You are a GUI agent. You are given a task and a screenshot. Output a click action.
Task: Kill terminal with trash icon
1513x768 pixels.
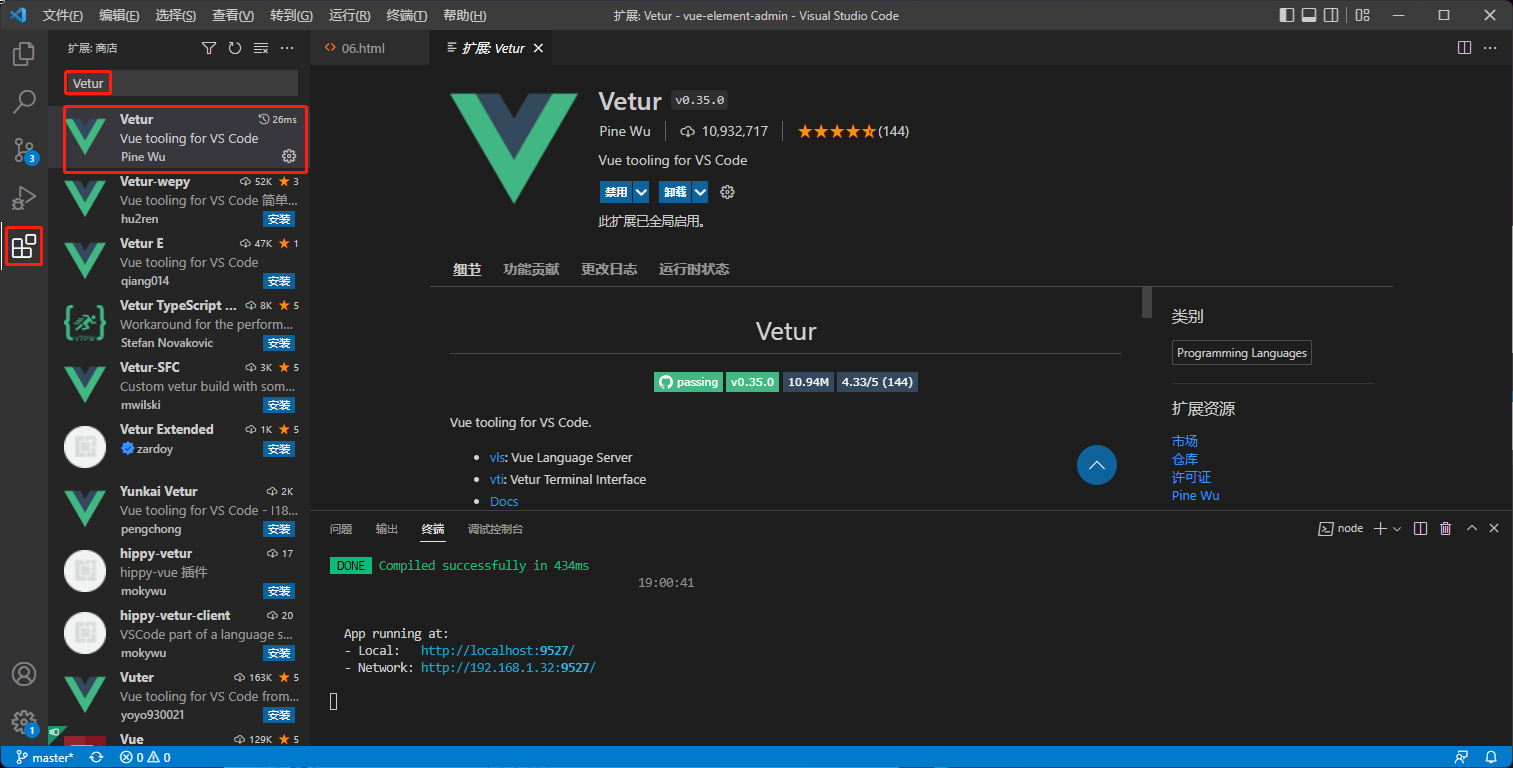[1445, 528]
